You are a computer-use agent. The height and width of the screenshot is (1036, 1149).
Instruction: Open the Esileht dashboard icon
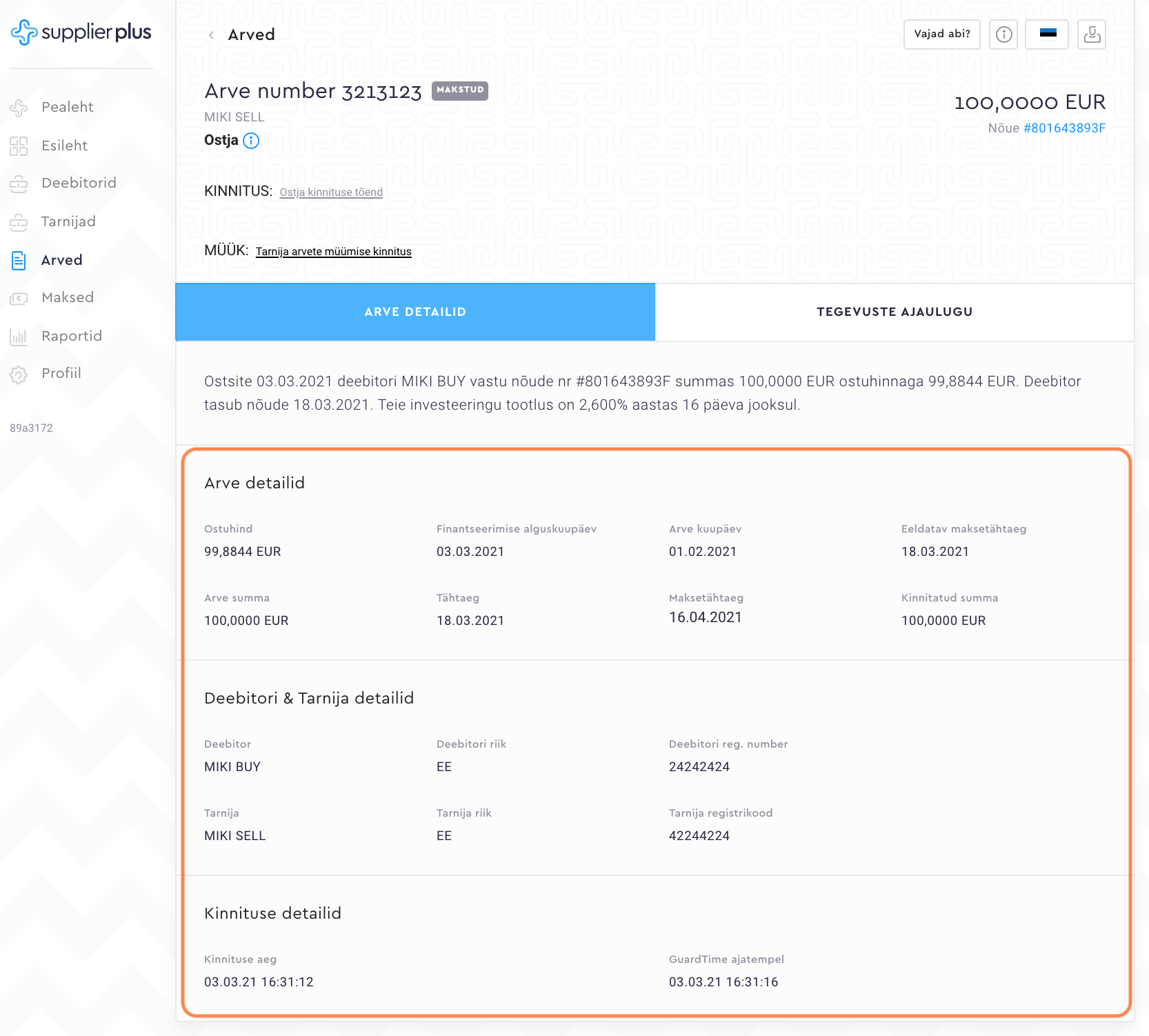(x=19, y=146)
